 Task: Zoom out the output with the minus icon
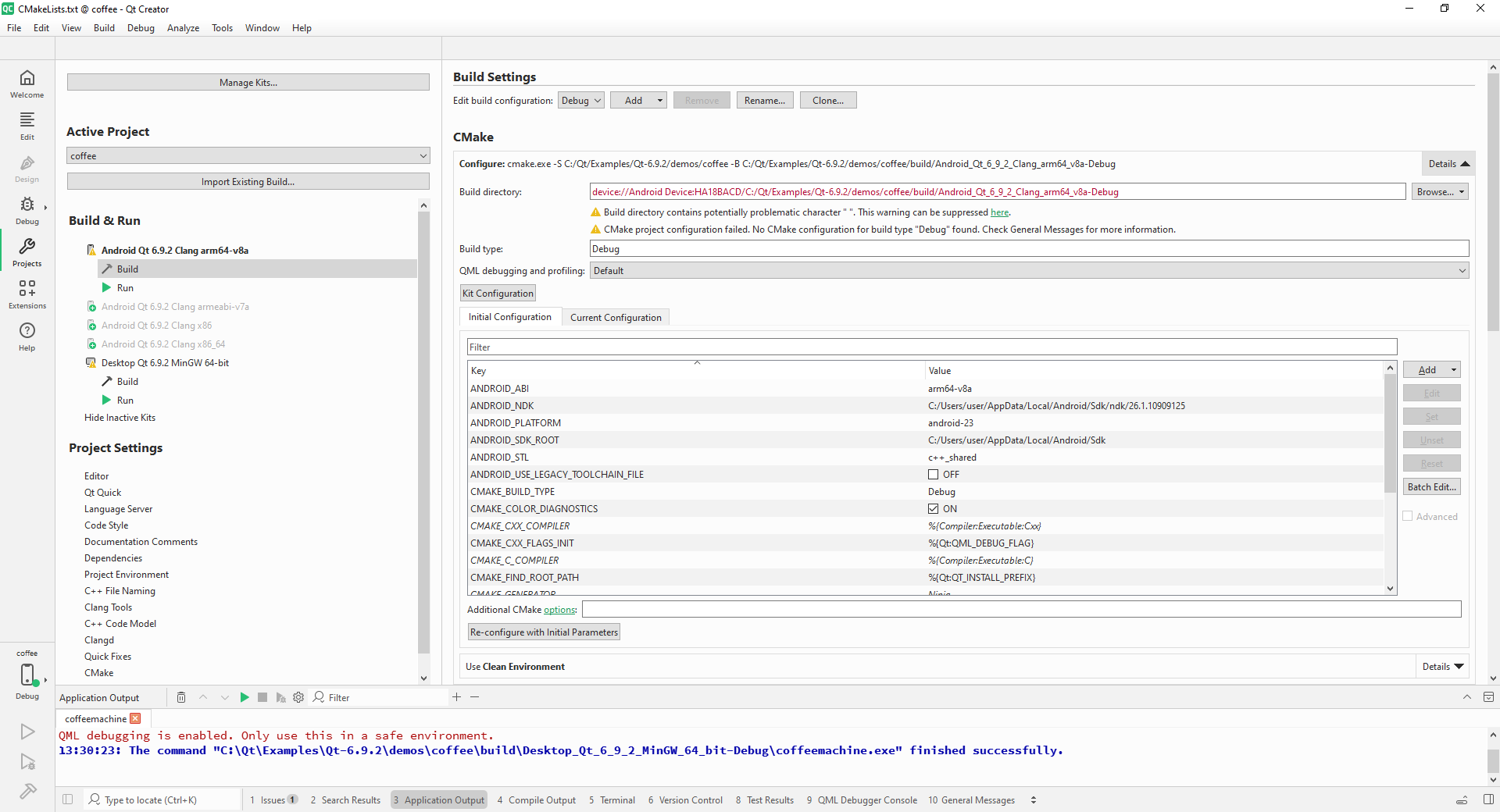click(x=474, y=696)
